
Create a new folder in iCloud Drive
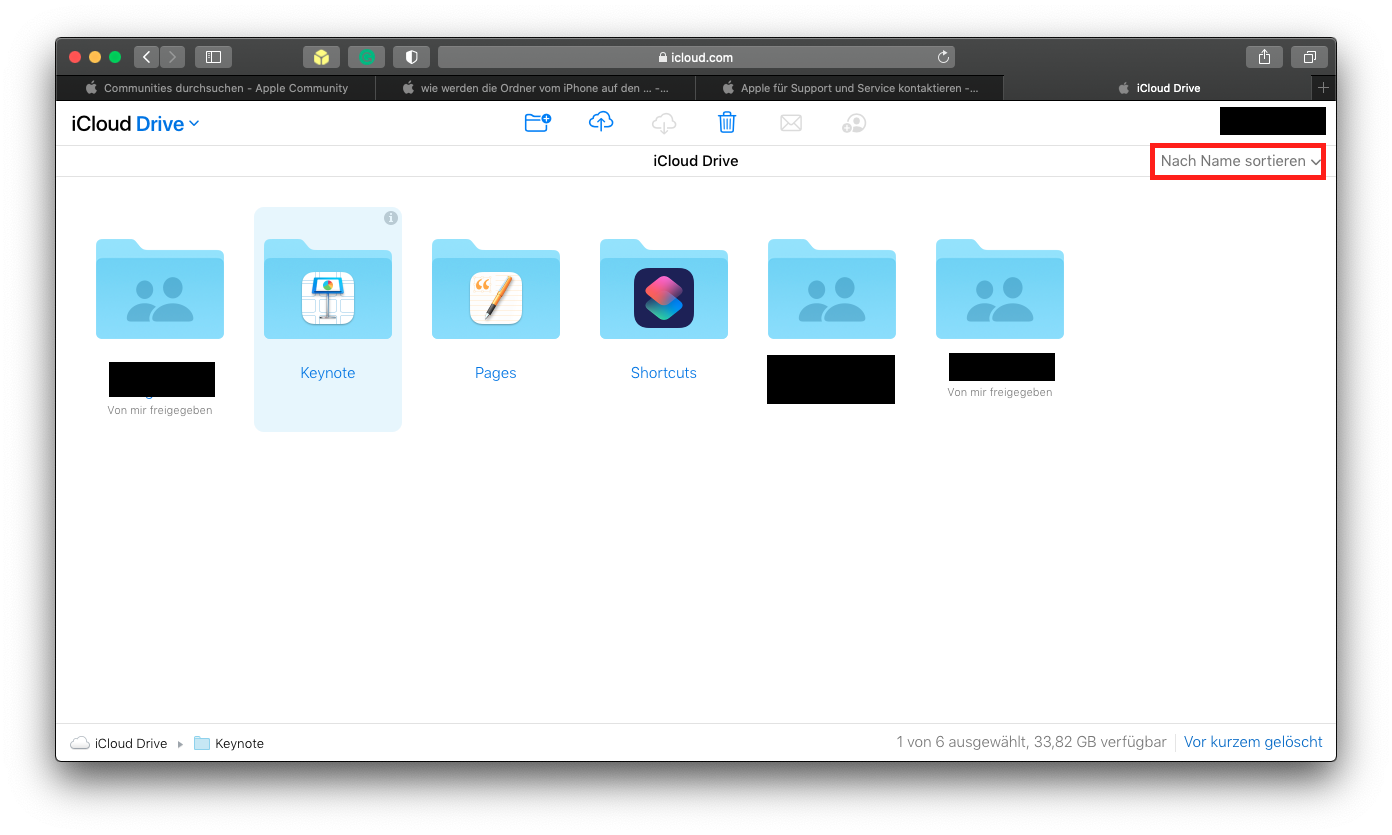pyautogui.click(x=538, y=123)
